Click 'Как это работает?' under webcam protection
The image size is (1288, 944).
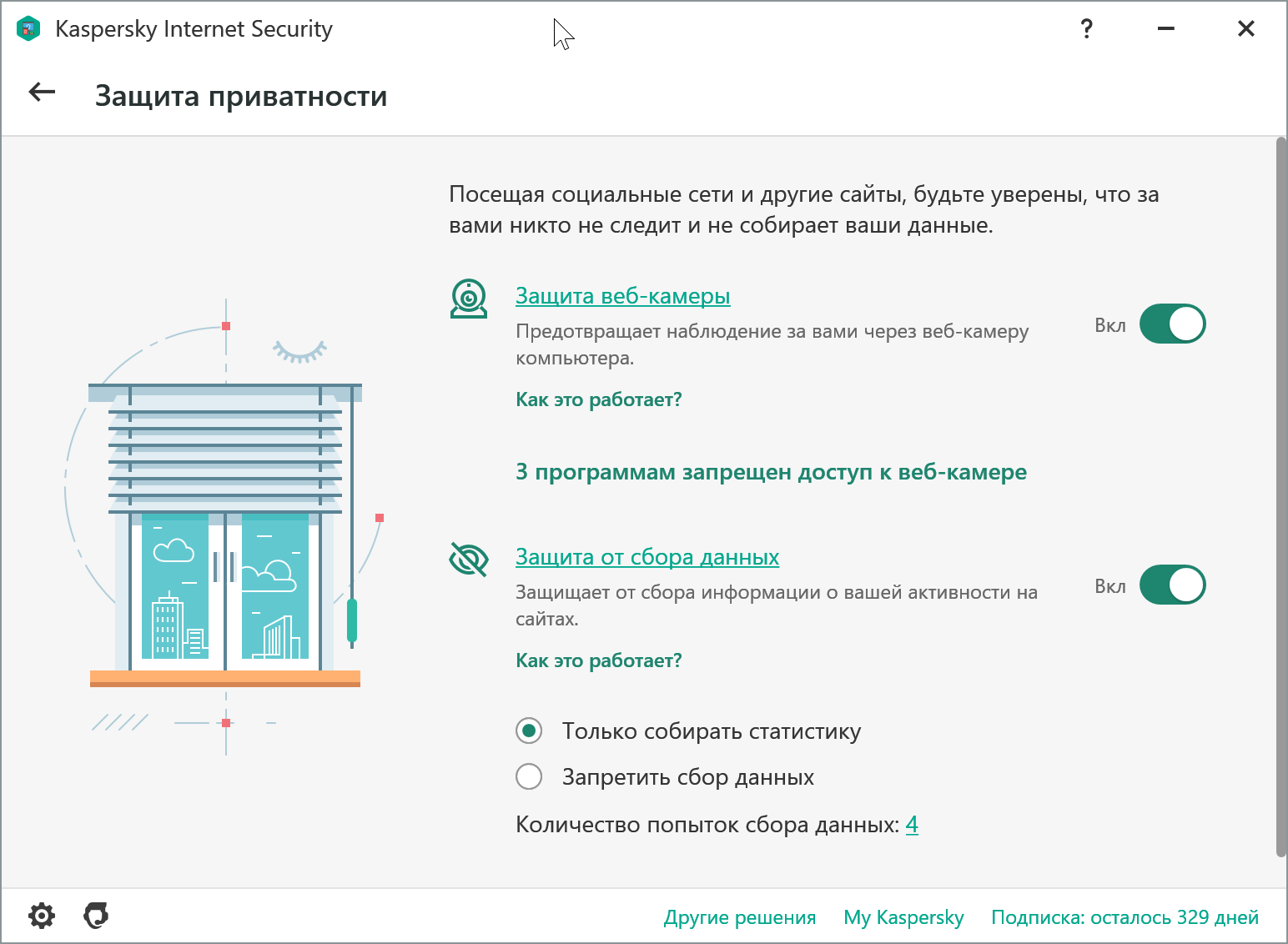point(599,399)
